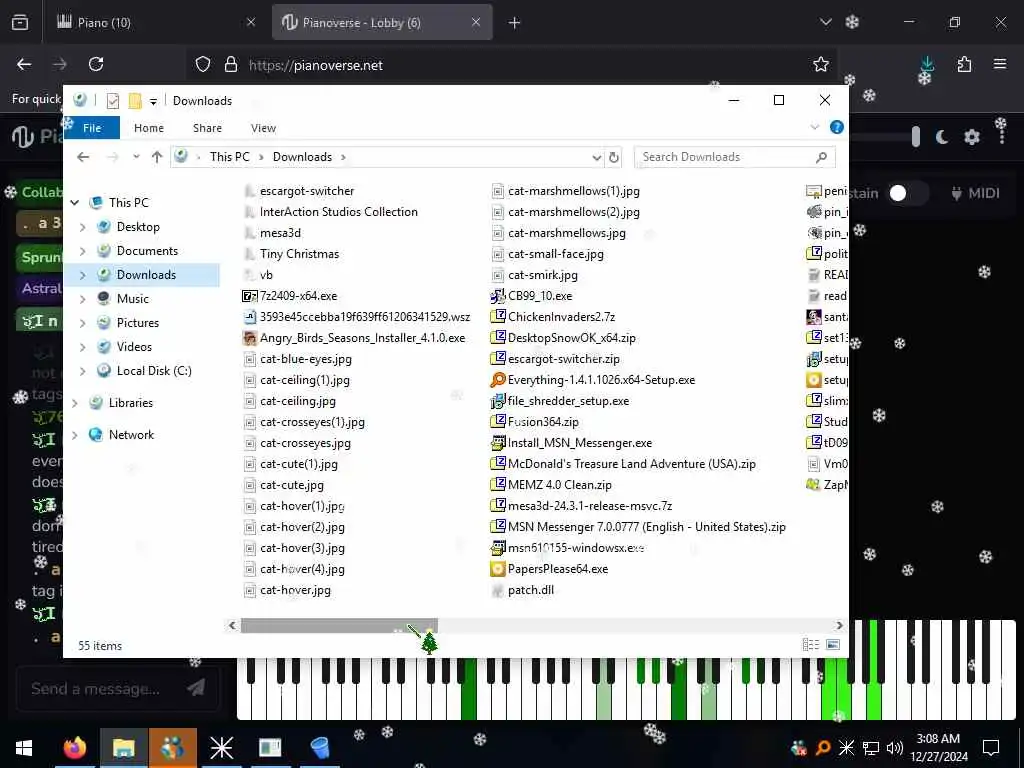Reload the Firefox page

pos(96,64)
